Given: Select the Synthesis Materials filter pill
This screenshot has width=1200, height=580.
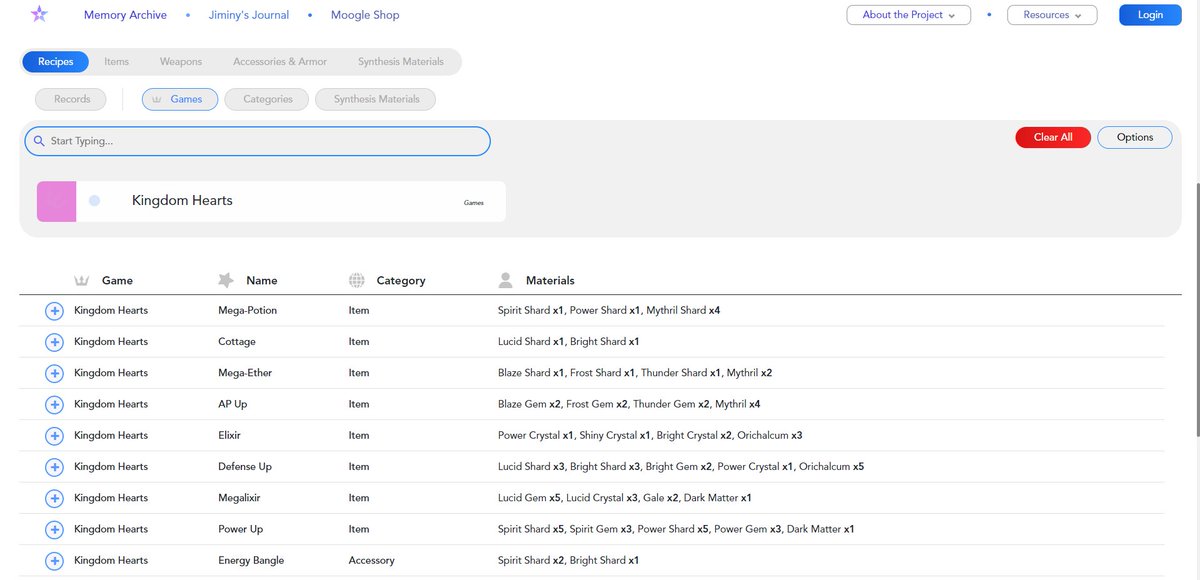Looking at the screenshot, I should point(376,99).
